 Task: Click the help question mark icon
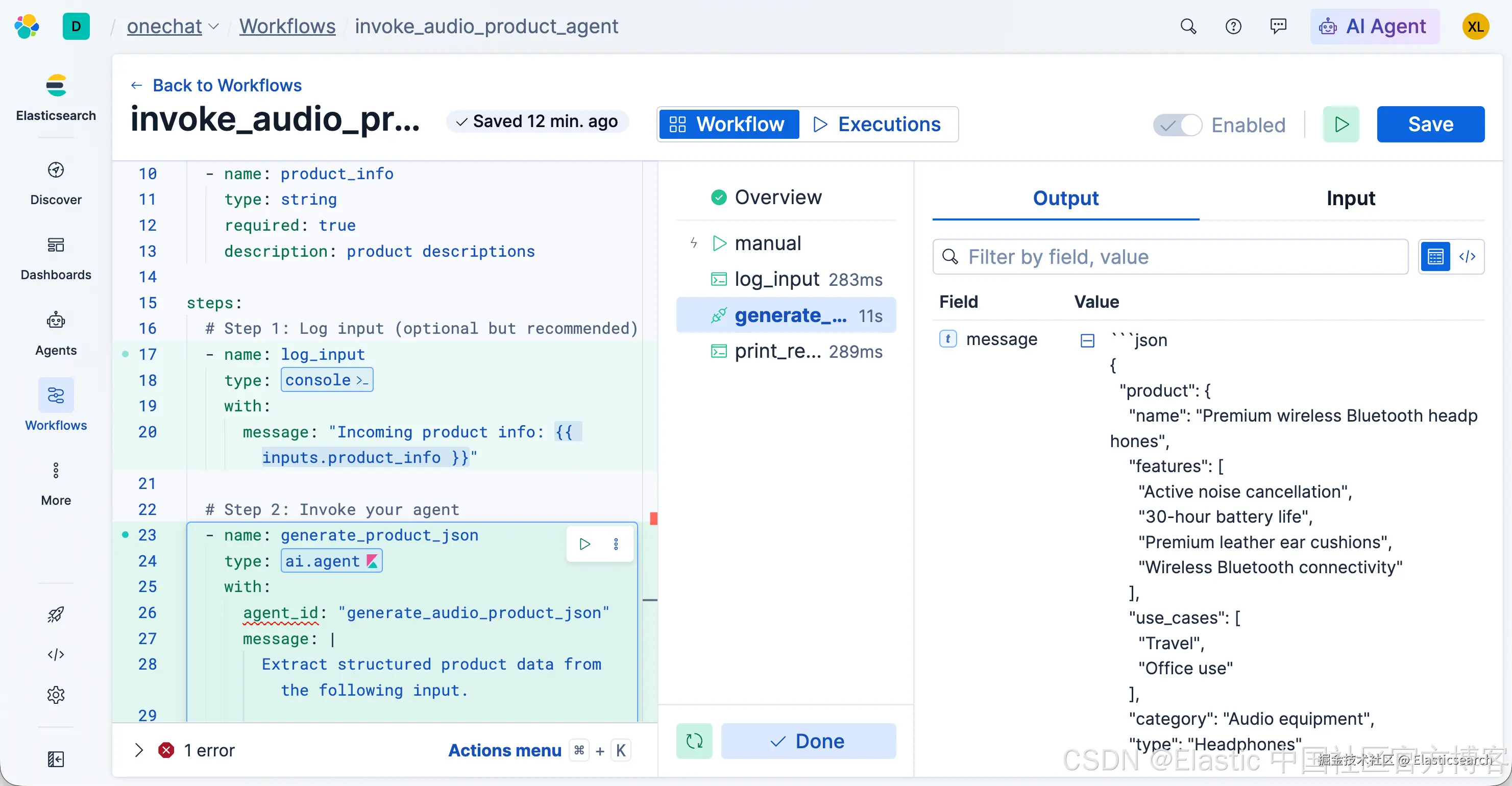click(x=1233, y=27)
